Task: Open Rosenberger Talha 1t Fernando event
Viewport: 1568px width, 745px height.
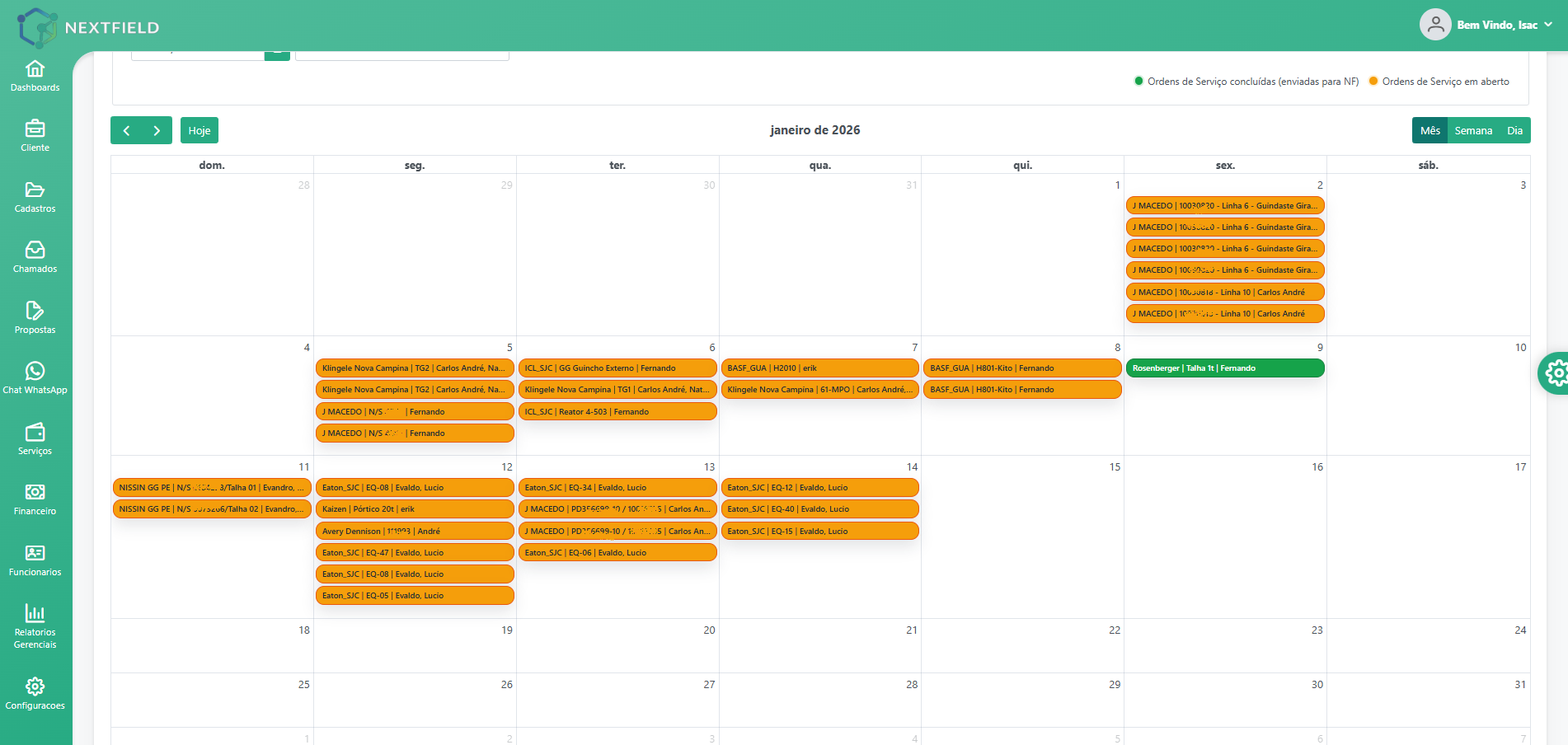Action: pyautogui.click(x=1225, y=368)
